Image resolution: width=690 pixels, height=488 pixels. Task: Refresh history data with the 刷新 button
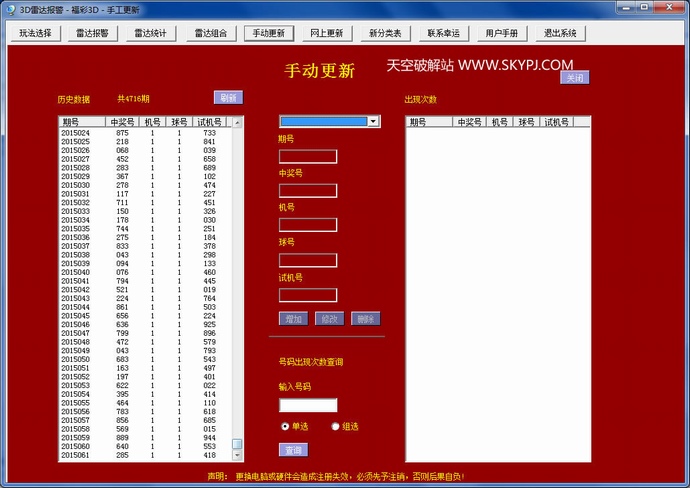pos(228,98)
